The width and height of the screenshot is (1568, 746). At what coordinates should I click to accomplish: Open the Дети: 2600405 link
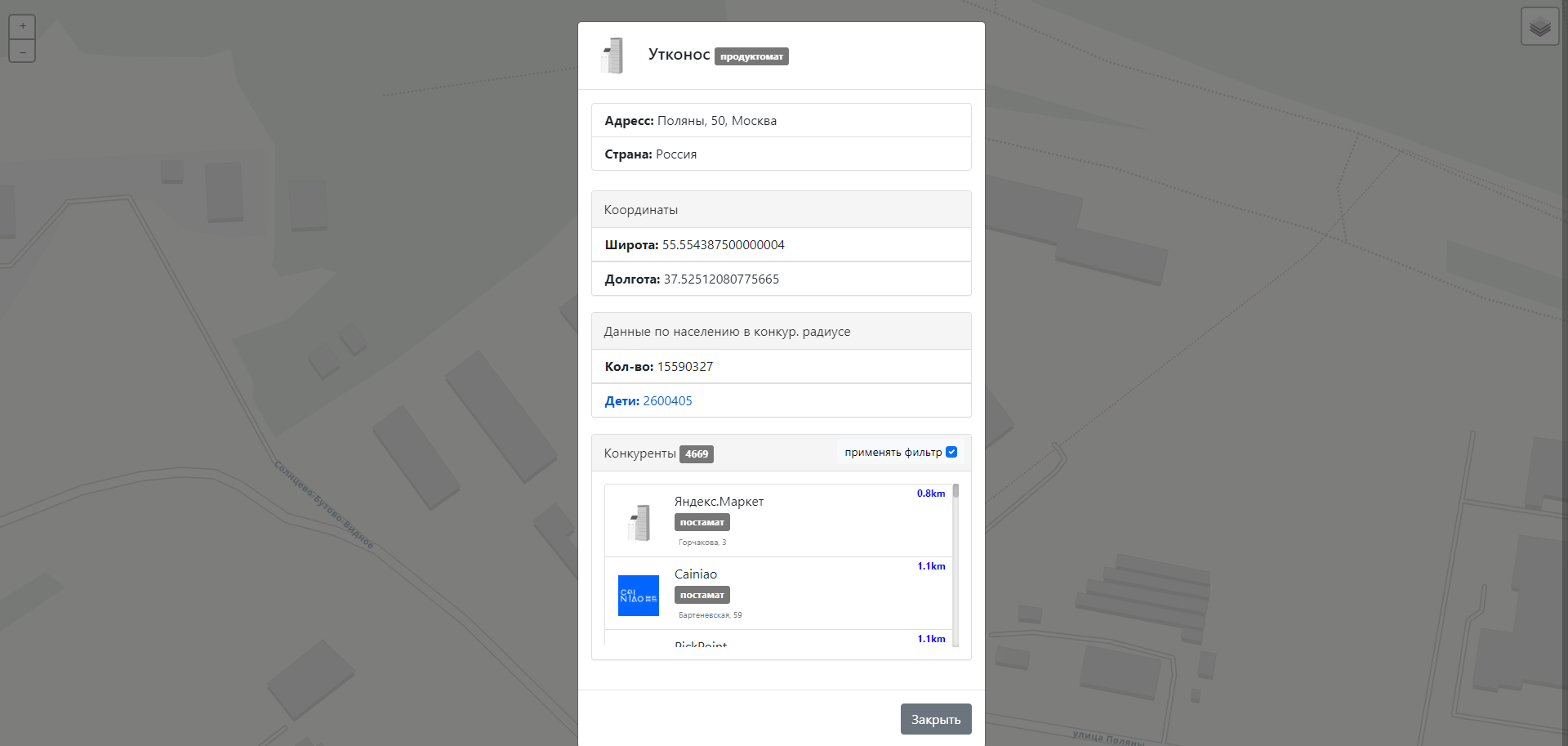[648, 400]
